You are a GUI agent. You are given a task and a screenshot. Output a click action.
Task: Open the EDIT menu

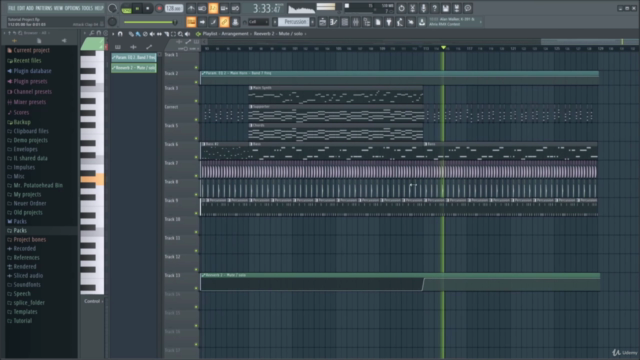point(21,8)
